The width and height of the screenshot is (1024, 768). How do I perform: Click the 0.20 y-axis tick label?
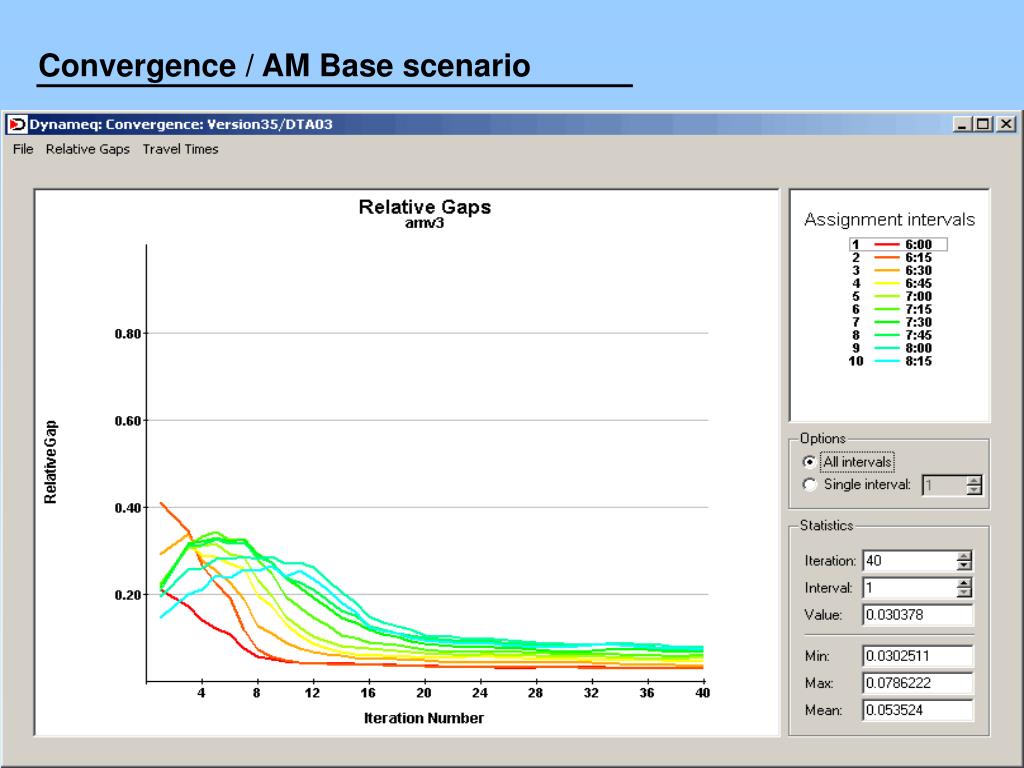[128, 595]
